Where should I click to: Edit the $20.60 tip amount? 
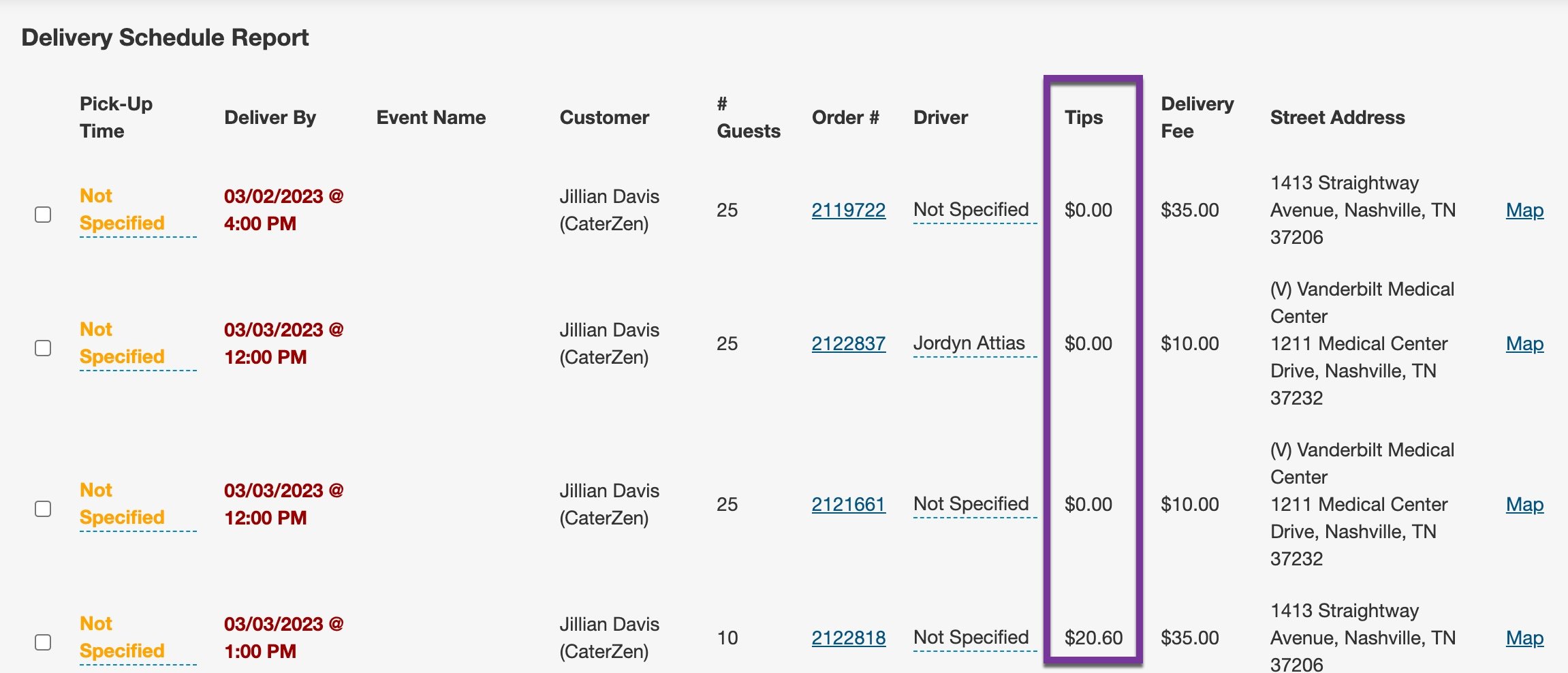pyautogui.click(x=1093, y=638)
